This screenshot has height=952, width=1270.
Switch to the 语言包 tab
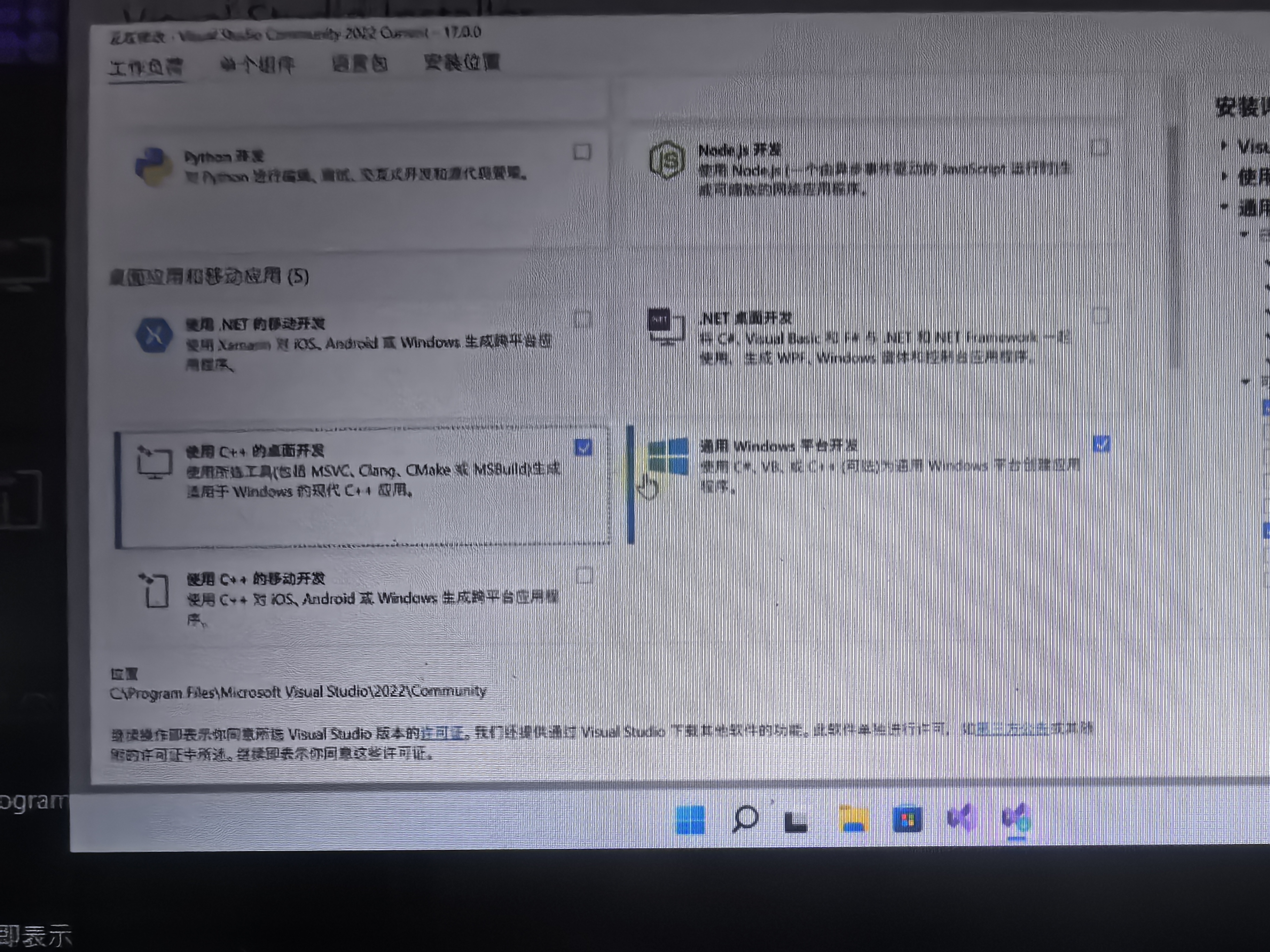359,64
